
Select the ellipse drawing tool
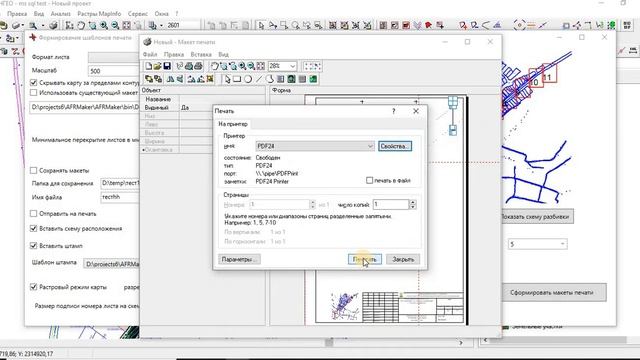tap(248, 79)
